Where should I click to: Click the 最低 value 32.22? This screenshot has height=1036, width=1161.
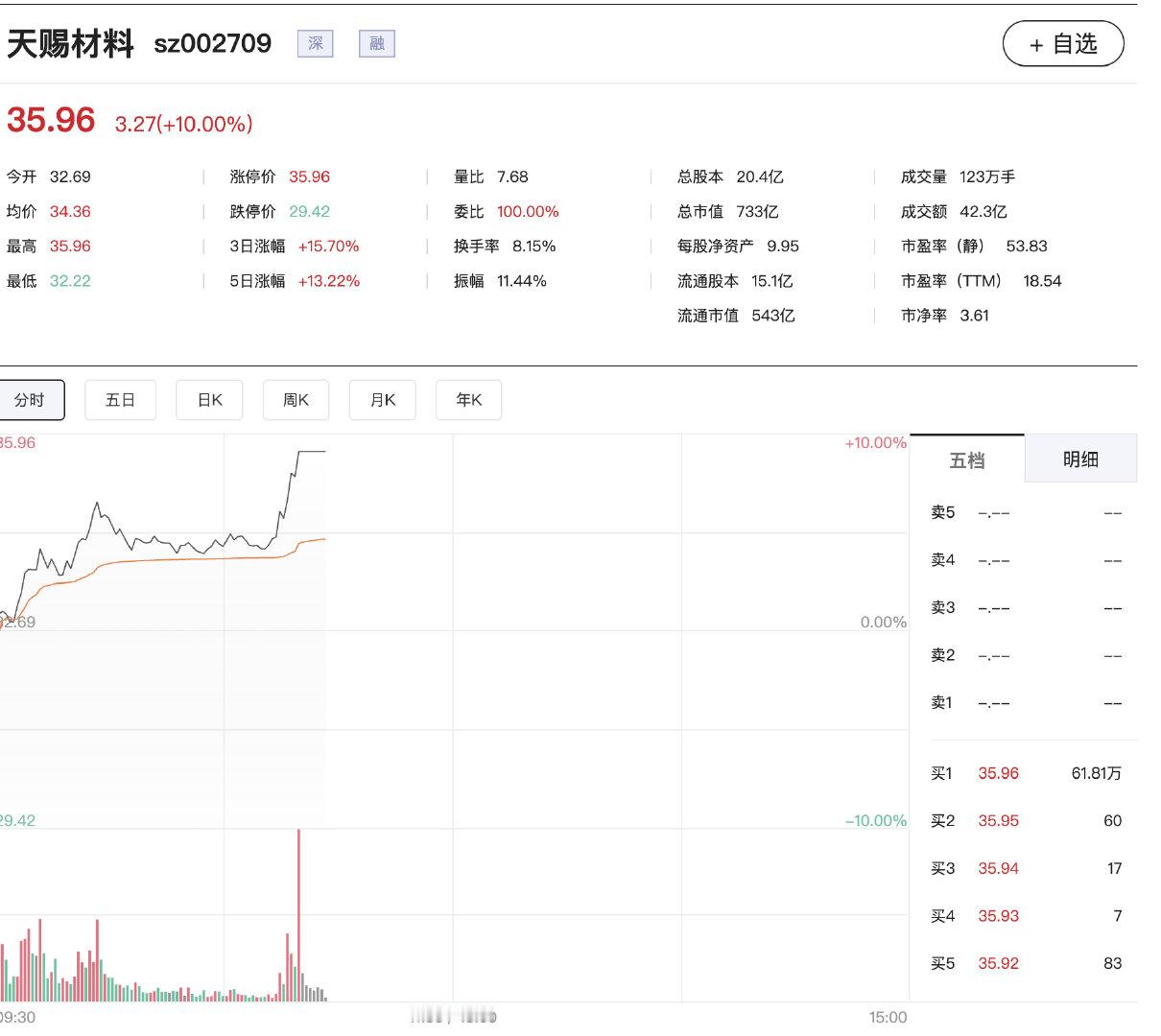(70, 281)
